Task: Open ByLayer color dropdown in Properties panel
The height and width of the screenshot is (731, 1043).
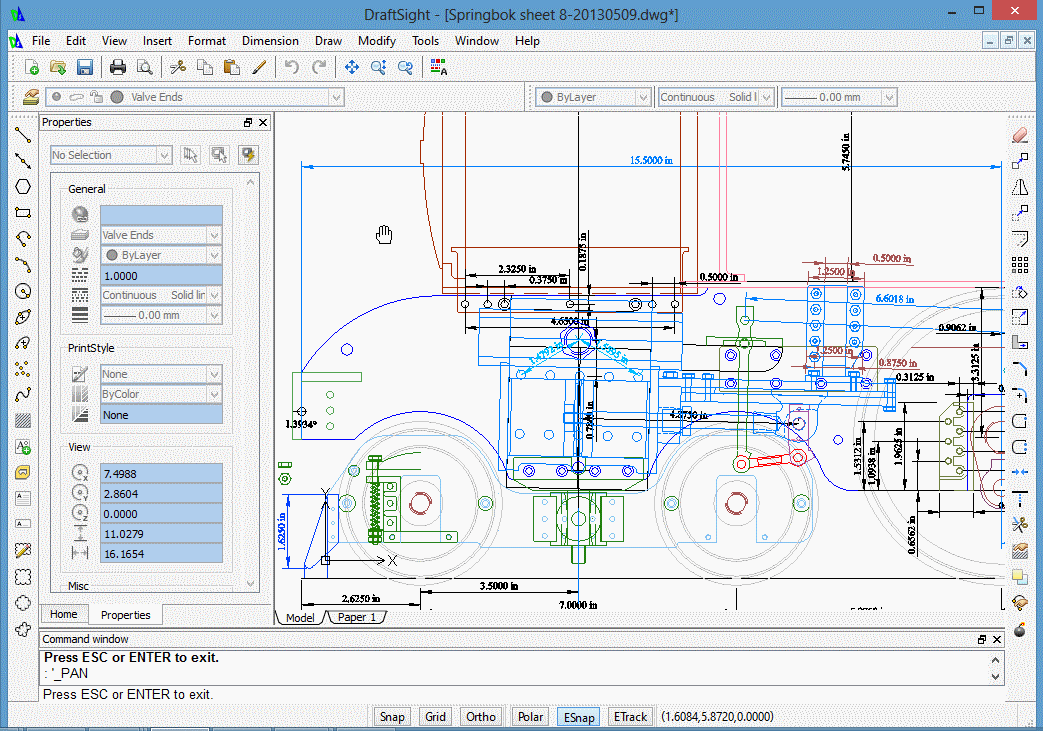Action: coord(161,255)
